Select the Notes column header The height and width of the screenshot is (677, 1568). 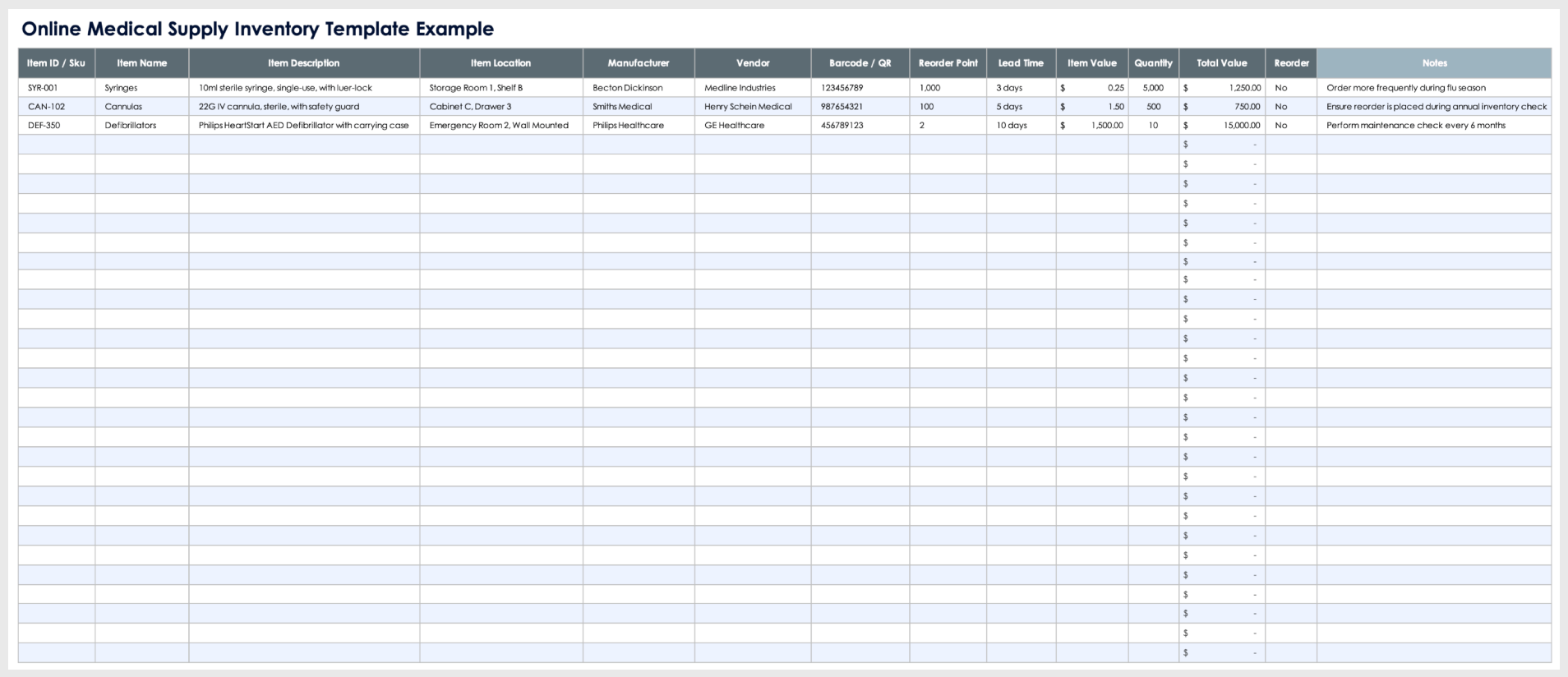tap(1434, 63)
